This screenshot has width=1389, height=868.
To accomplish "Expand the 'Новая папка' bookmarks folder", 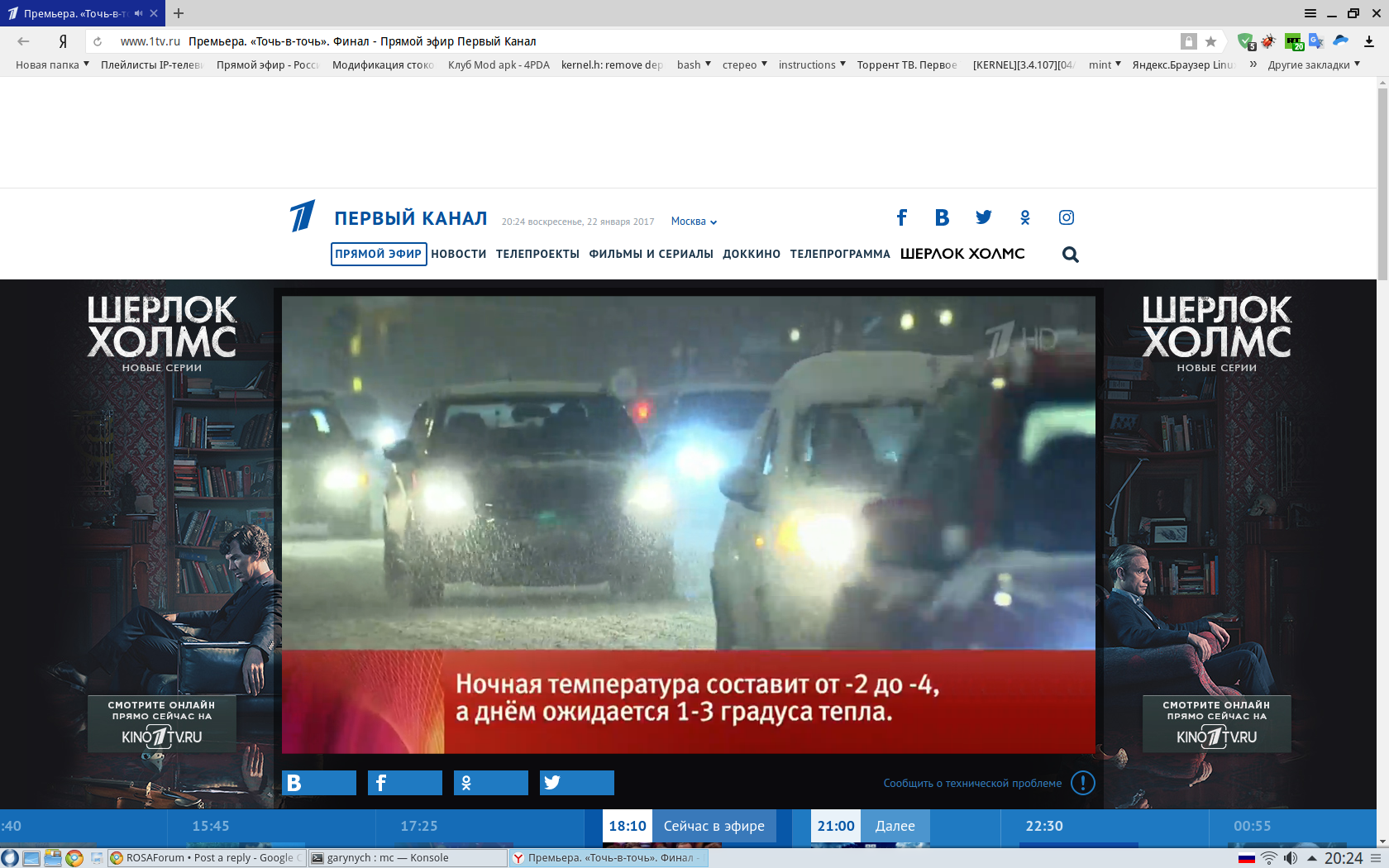I will tap(52, 64).
